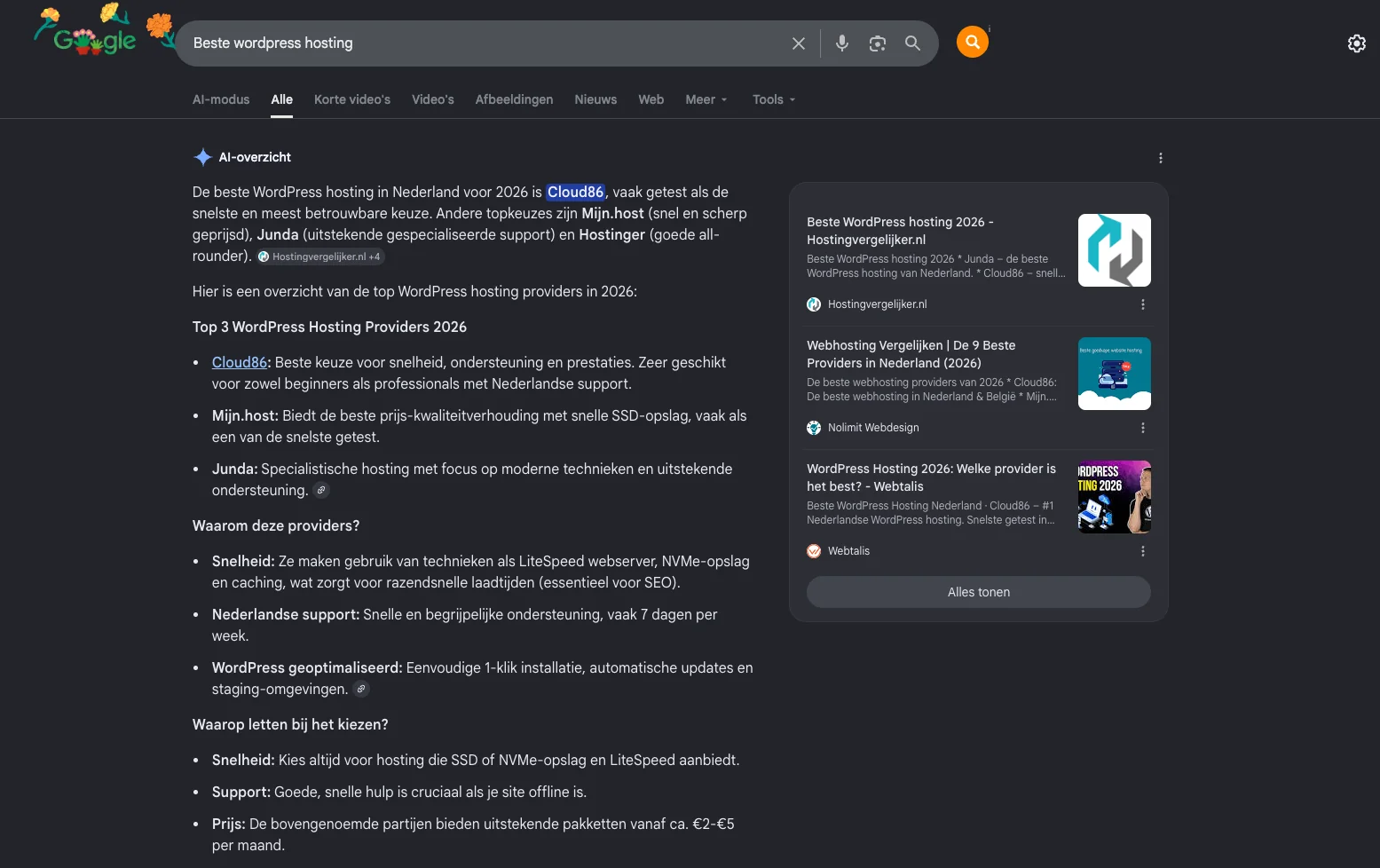The image size is (1380, 868).
Task: Click Mijn.host: bullet label
Action: [245, 415]
